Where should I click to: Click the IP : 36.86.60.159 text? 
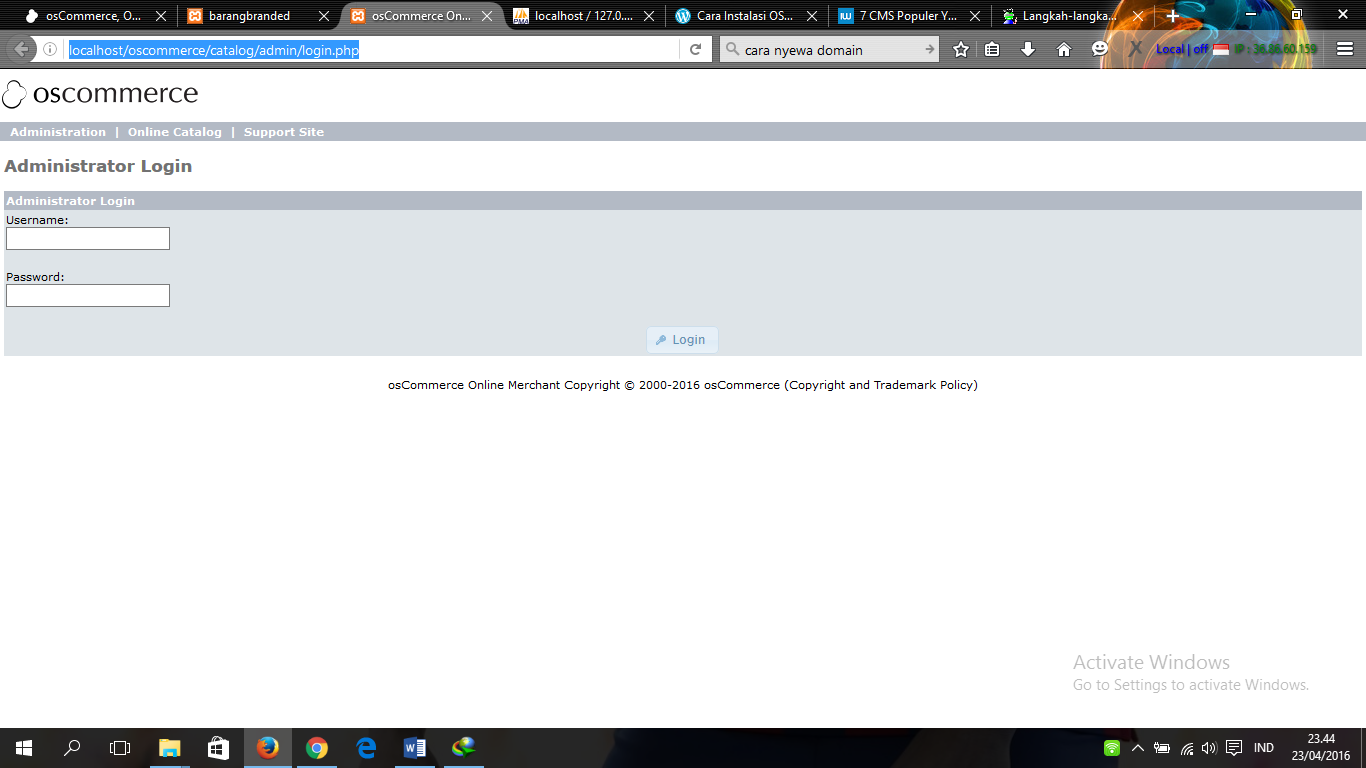pos(1275,49)
